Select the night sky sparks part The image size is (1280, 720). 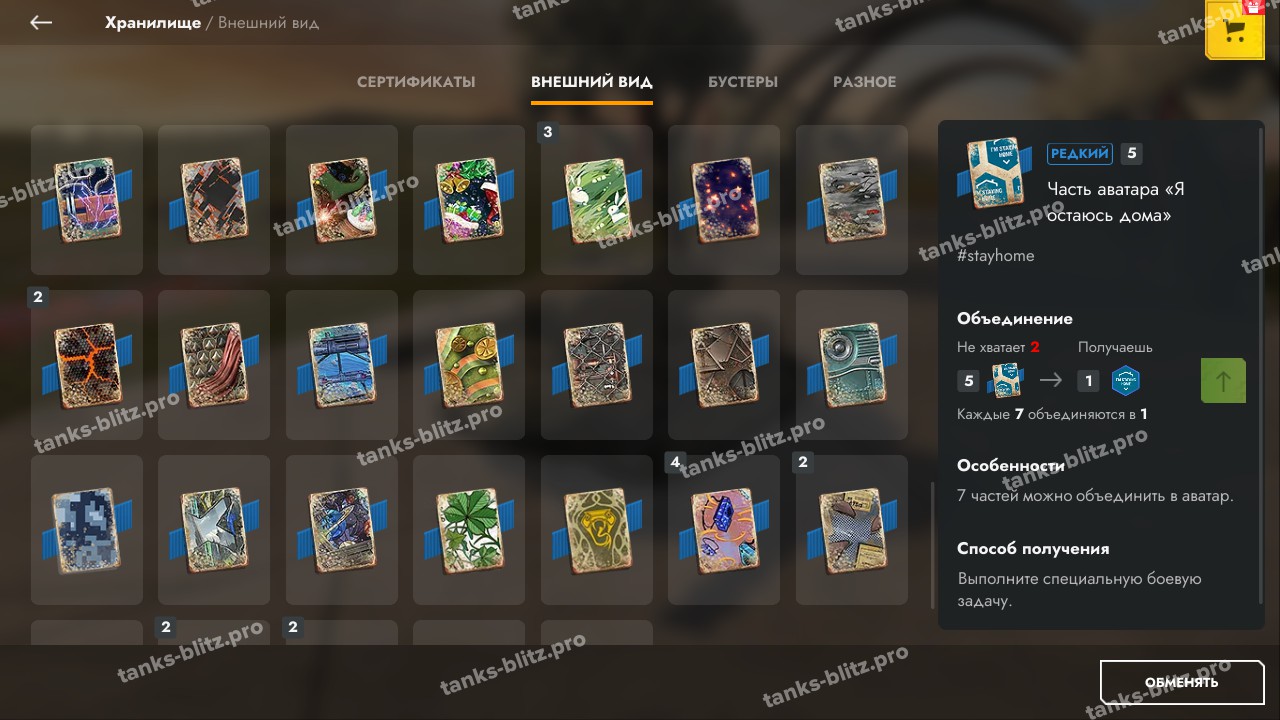click(x=723, y=199)
